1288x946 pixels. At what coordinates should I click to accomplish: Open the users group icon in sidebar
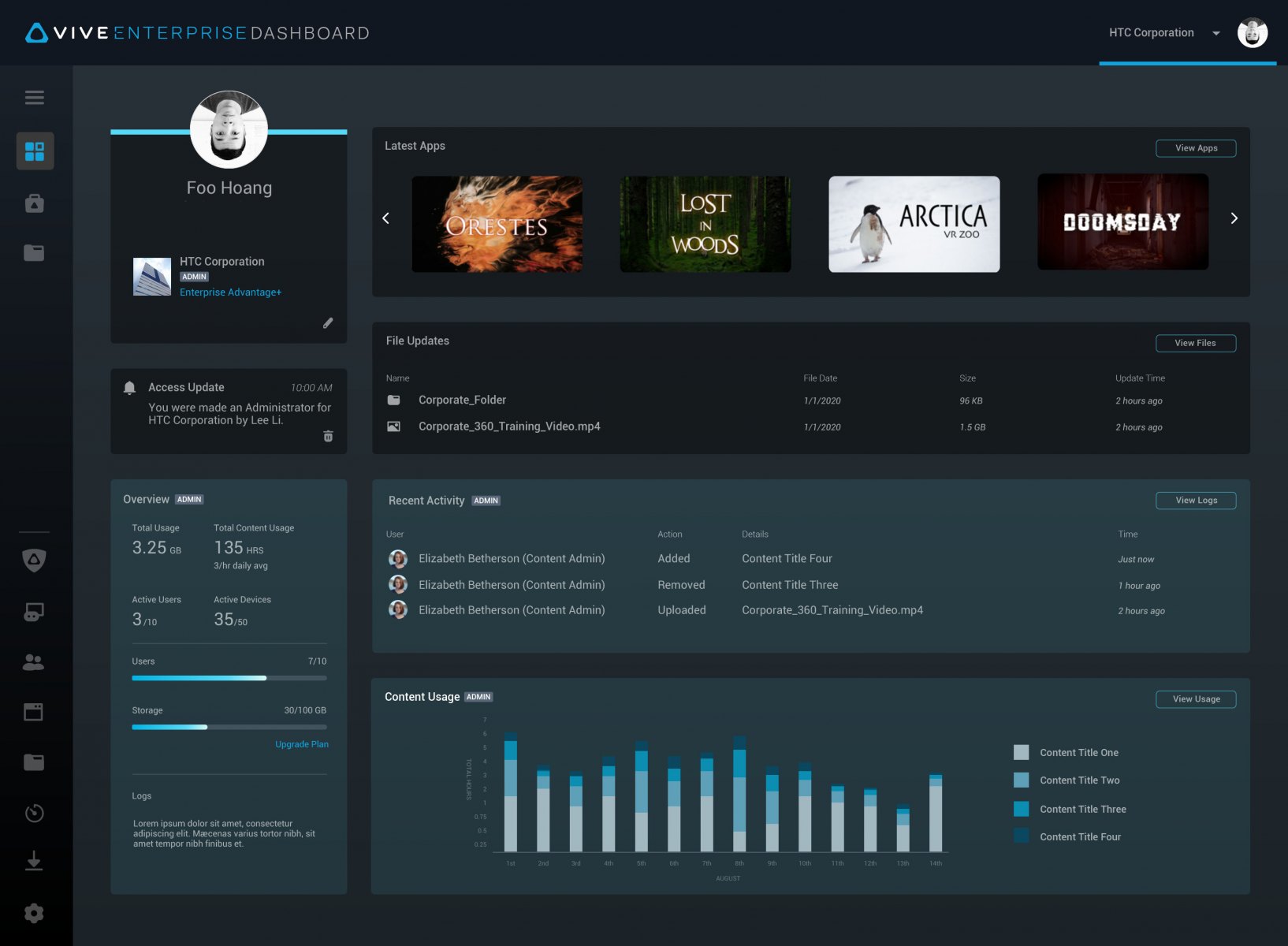(34, 662)
